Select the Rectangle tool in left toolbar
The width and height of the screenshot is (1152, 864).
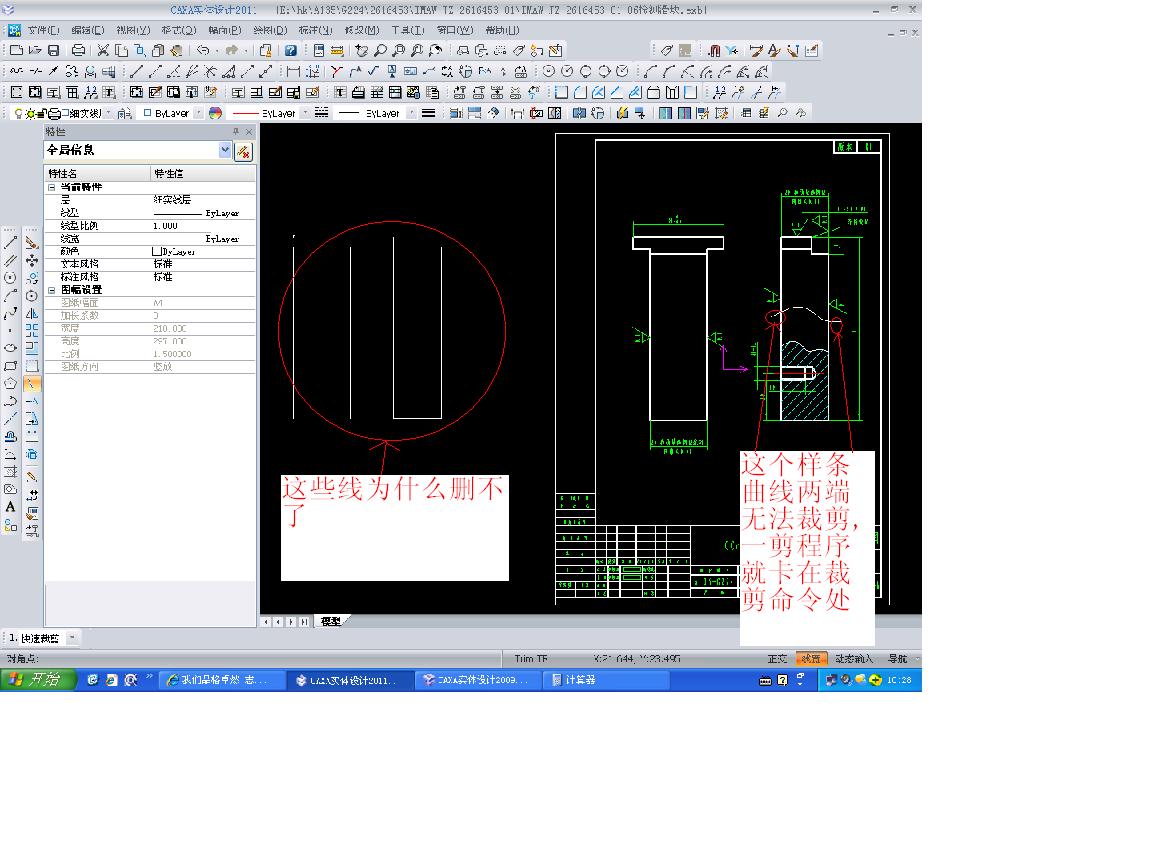(10, 366)
